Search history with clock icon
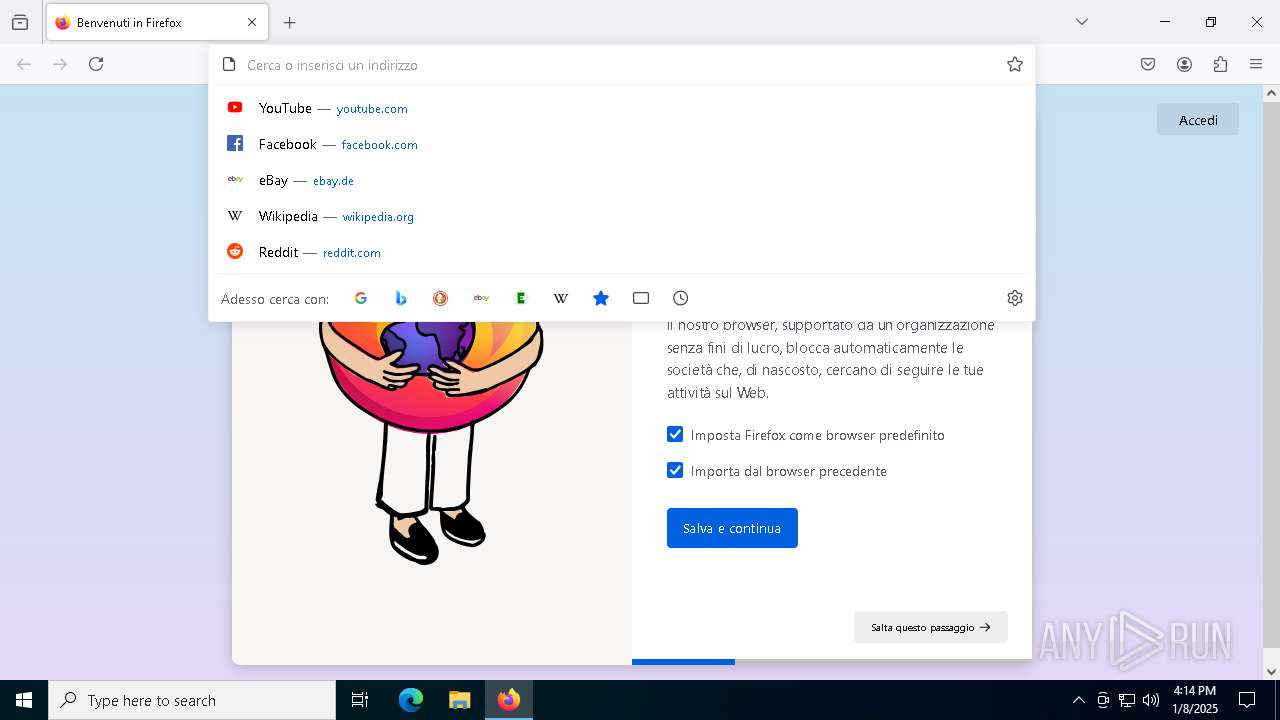The width and height of the screenshot is (1280, 720). (x=681, y=298)
